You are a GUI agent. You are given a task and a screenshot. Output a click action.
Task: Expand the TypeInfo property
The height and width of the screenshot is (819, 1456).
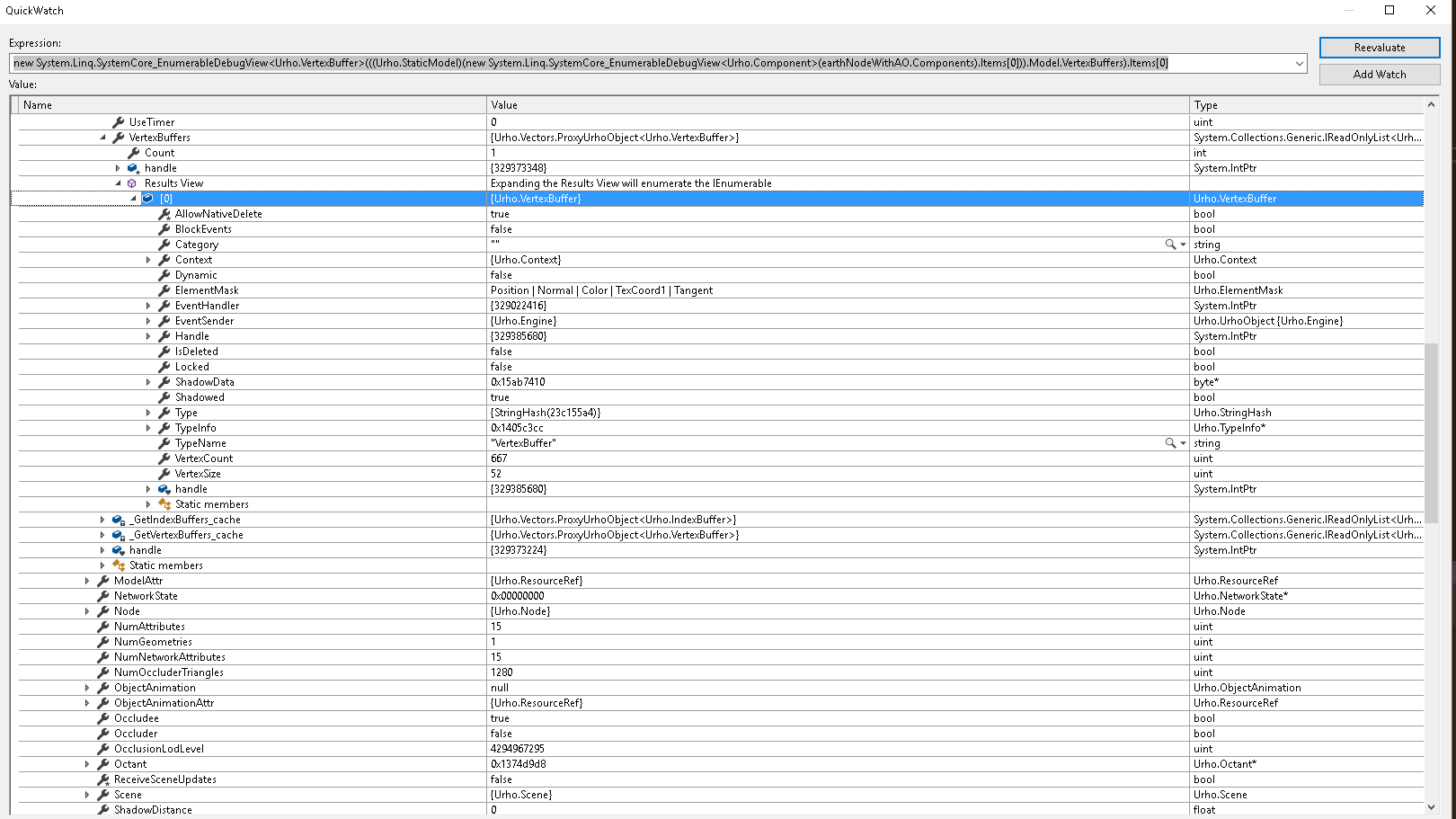[148, 428]
